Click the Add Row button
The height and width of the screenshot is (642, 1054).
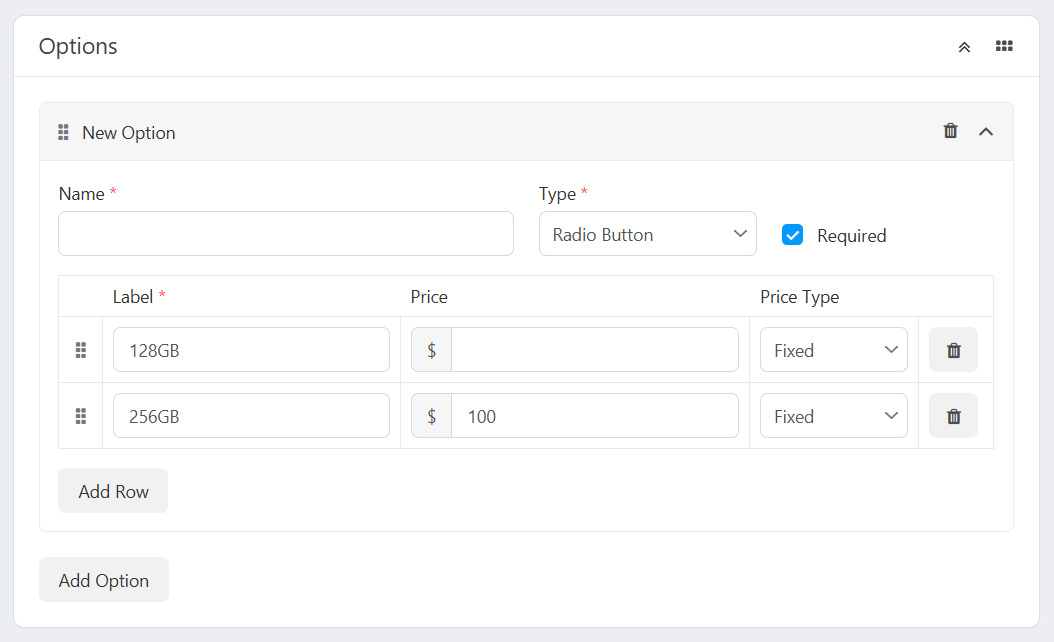113,491
